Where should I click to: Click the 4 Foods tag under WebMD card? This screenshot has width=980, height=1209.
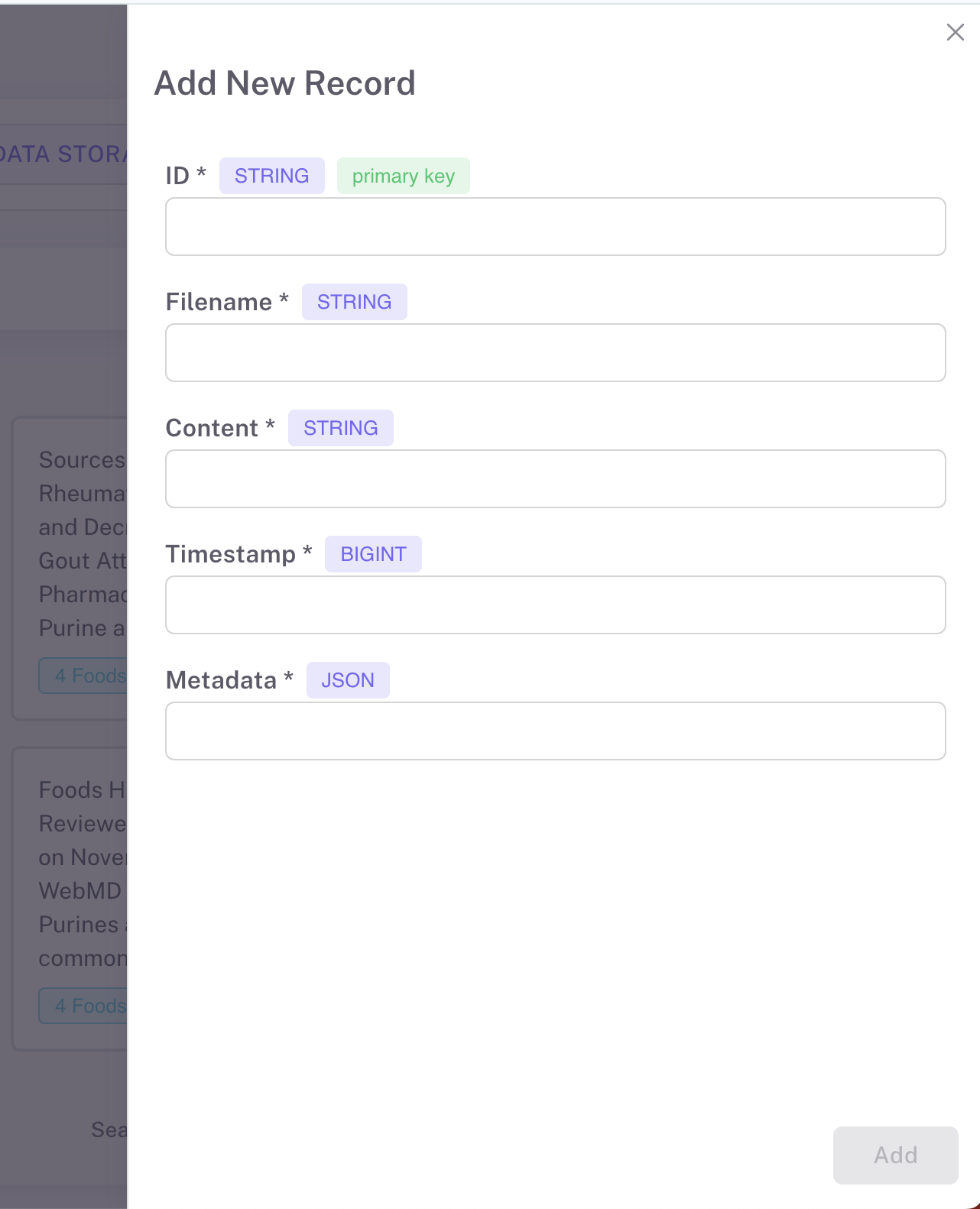pos(84,1006)
